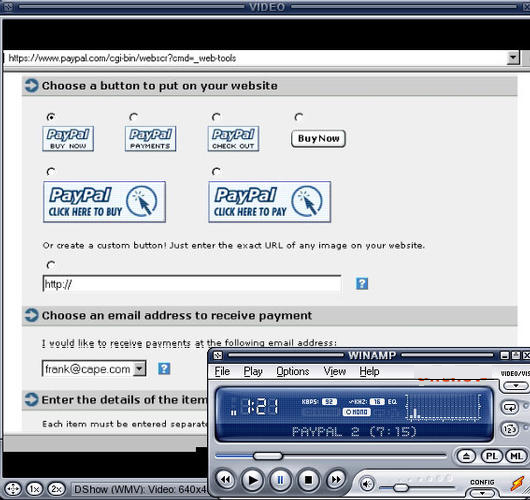
Task: Click Winamp Play button
Action: 253,479
